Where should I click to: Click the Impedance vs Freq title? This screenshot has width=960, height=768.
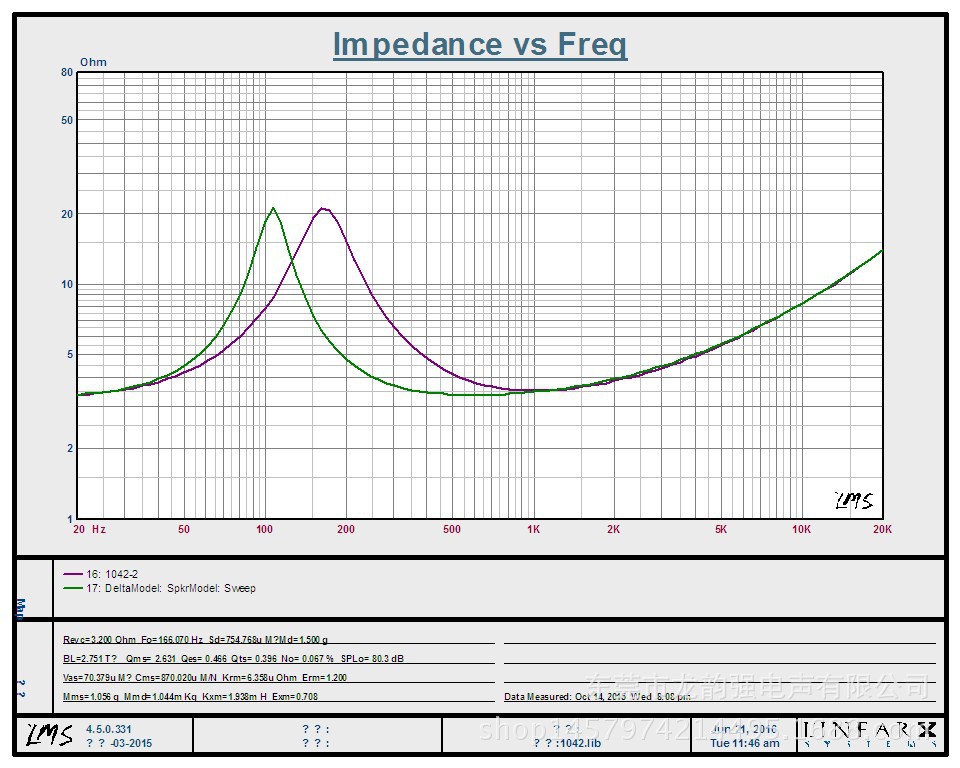[480, 44]
